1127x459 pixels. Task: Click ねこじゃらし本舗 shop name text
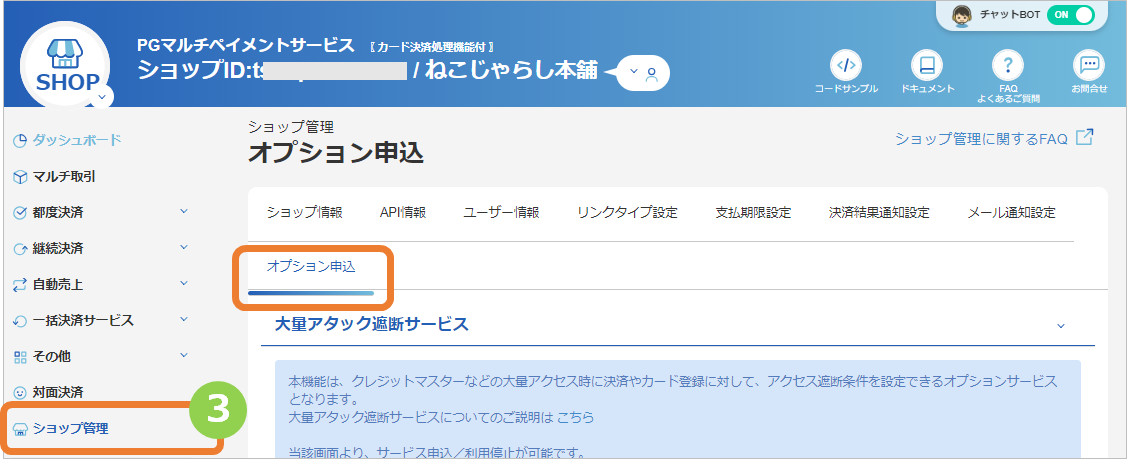511,71
